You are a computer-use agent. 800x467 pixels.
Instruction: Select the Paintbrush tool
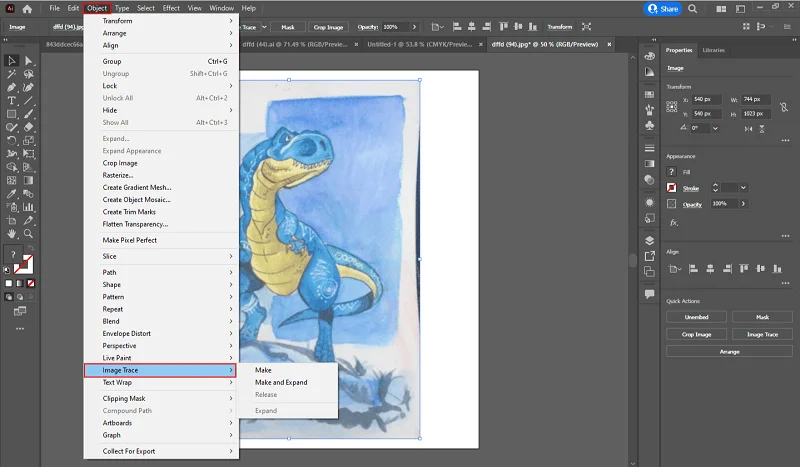(x=29, y=114)
